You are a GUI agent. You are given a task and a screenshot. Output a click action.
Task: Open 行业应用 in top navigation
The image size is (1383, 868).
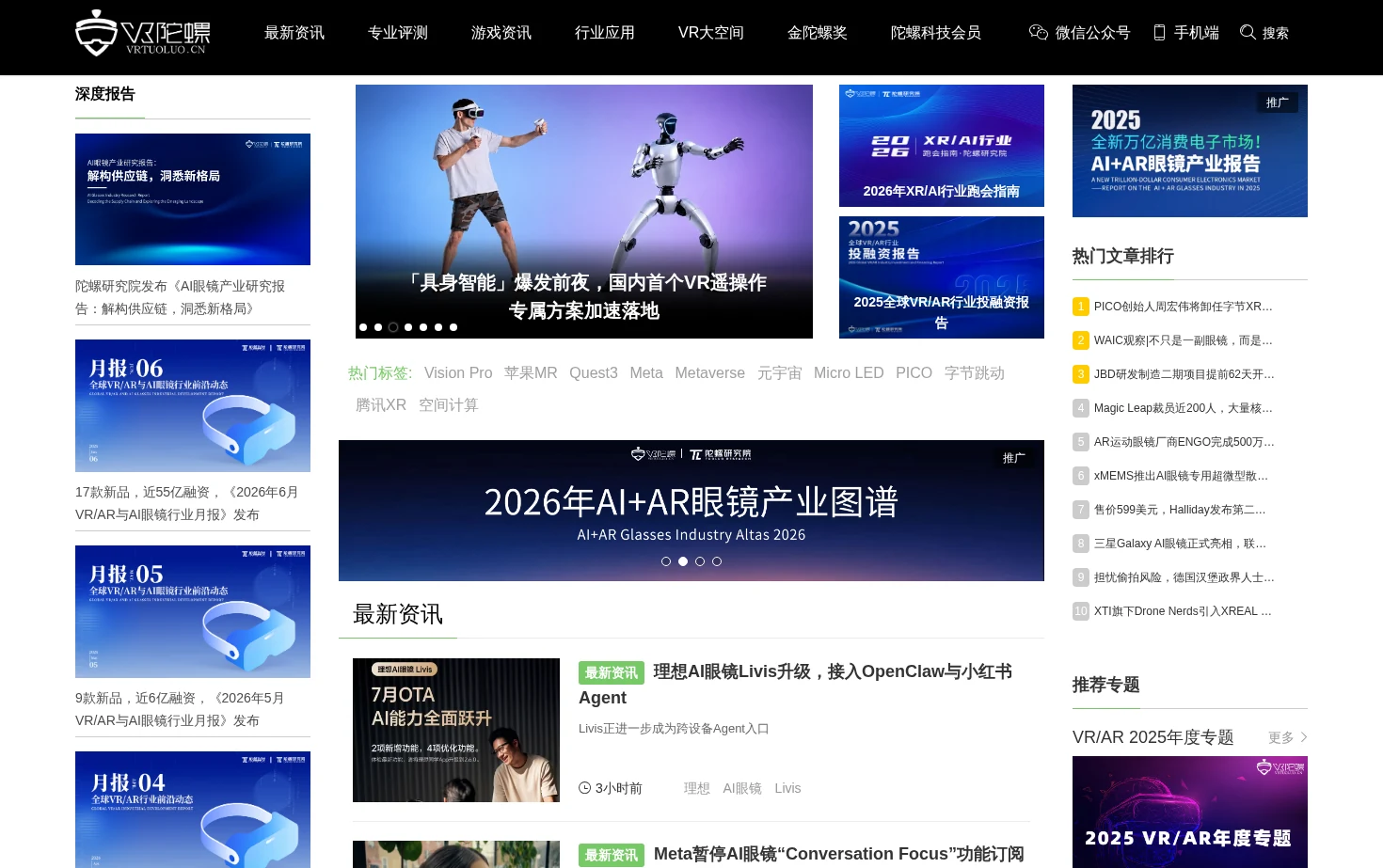coord(605,33)
